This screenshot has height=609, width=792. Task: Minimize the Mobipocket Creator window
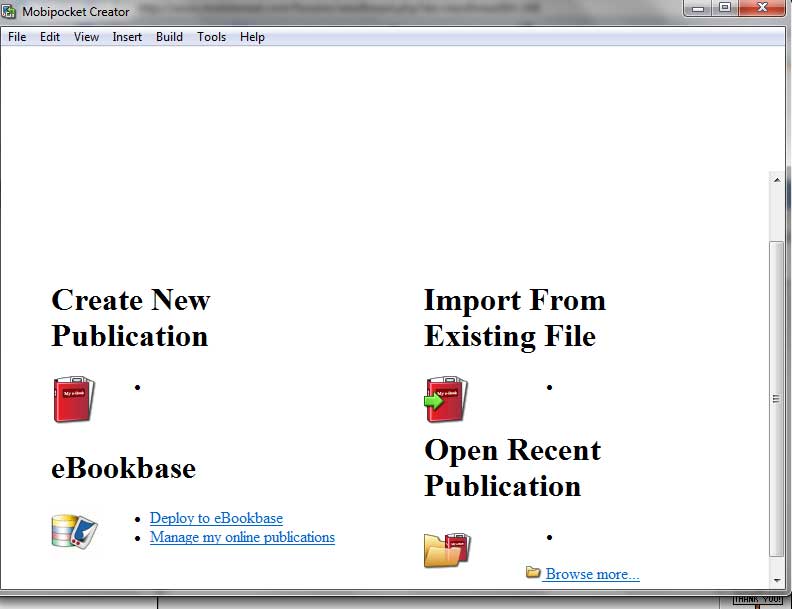(698, 8)
